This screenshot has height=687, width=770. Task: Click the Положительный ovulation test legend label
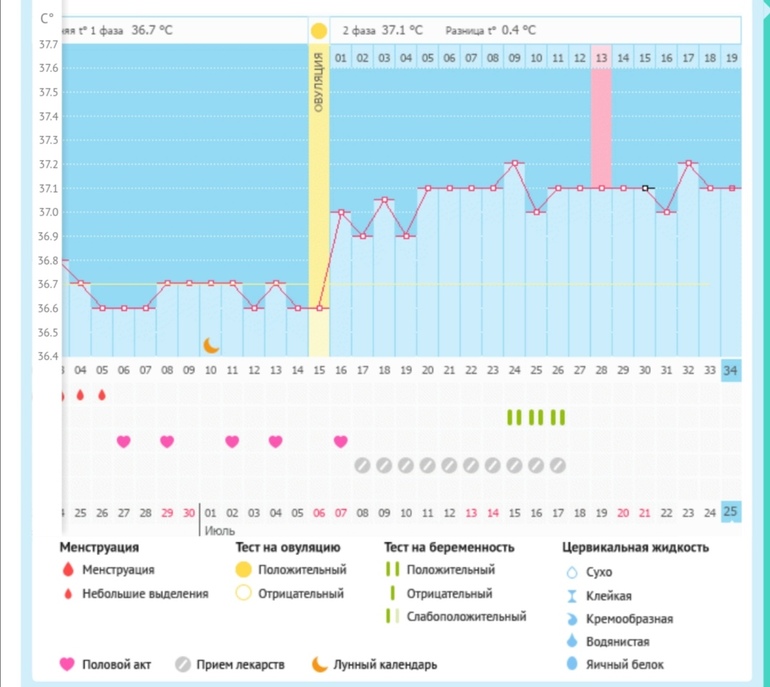coord(301,570)
